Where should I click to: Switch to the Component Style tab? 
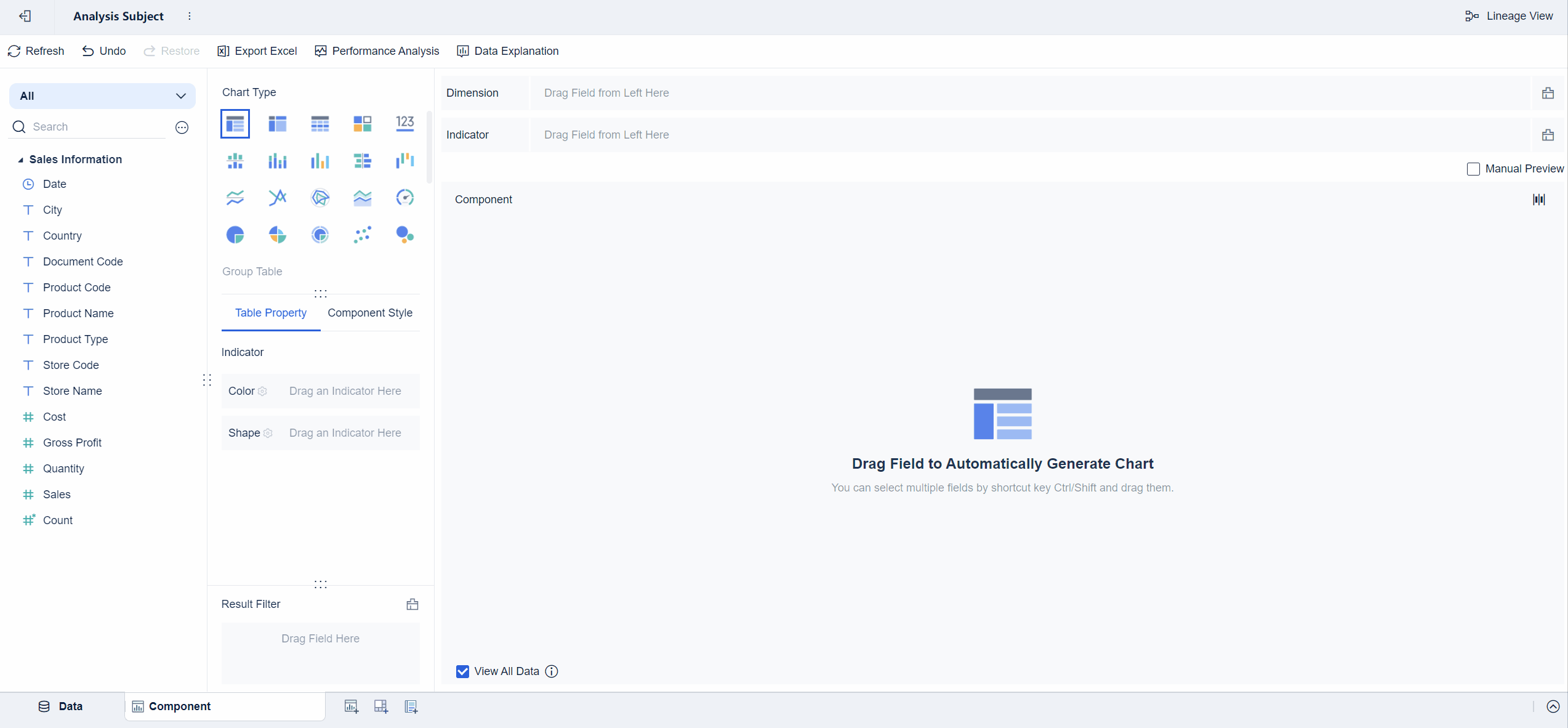click(370, 313)
